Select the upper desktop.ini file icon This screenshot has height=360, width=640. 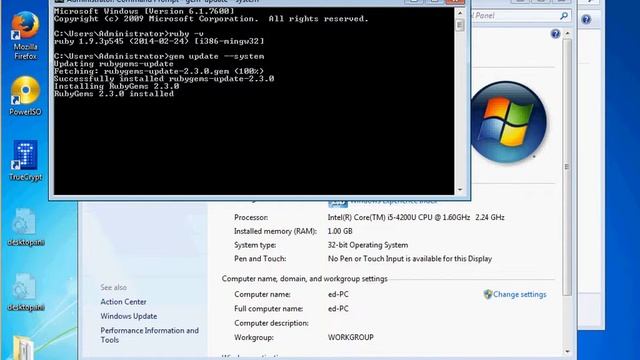[25, 227]
